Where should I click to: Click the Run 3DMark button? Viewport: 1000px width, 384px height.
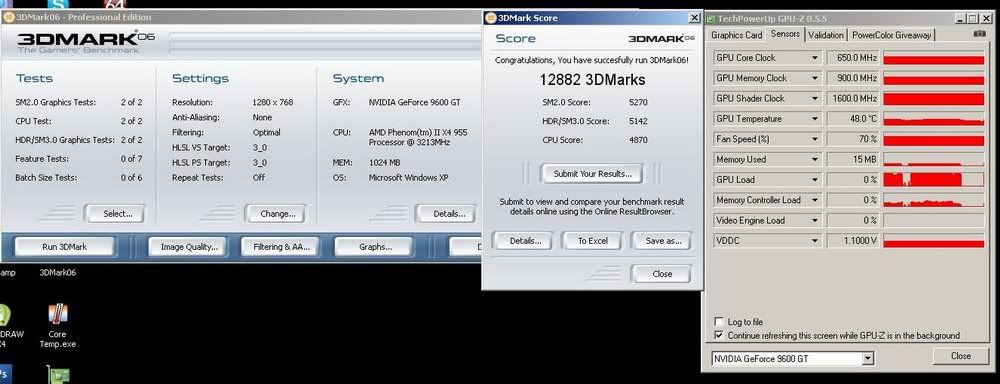click(64, 247)
